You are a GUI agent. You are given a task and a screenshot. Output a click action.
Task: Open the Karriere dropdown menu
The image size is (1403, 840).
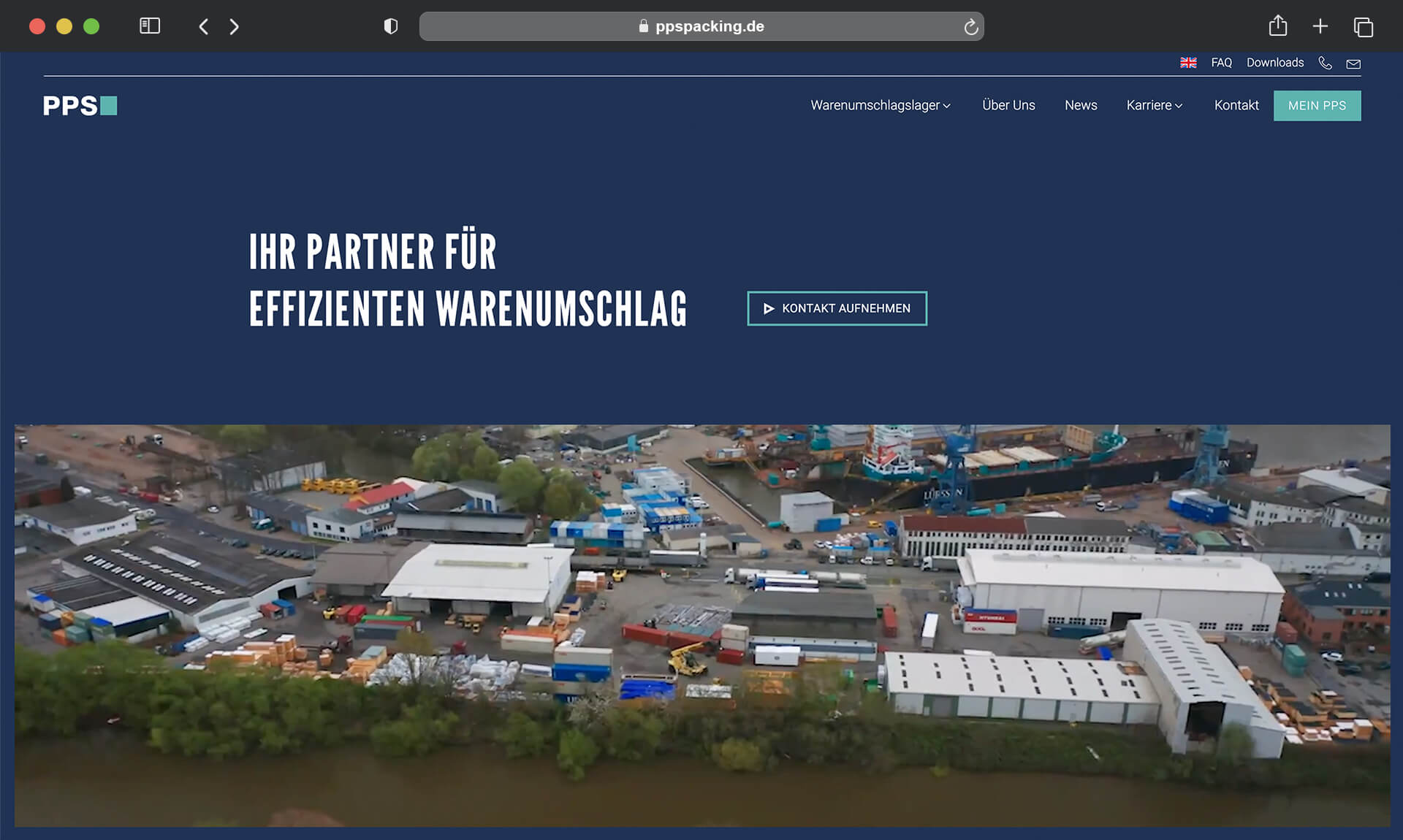[1154, 105]
